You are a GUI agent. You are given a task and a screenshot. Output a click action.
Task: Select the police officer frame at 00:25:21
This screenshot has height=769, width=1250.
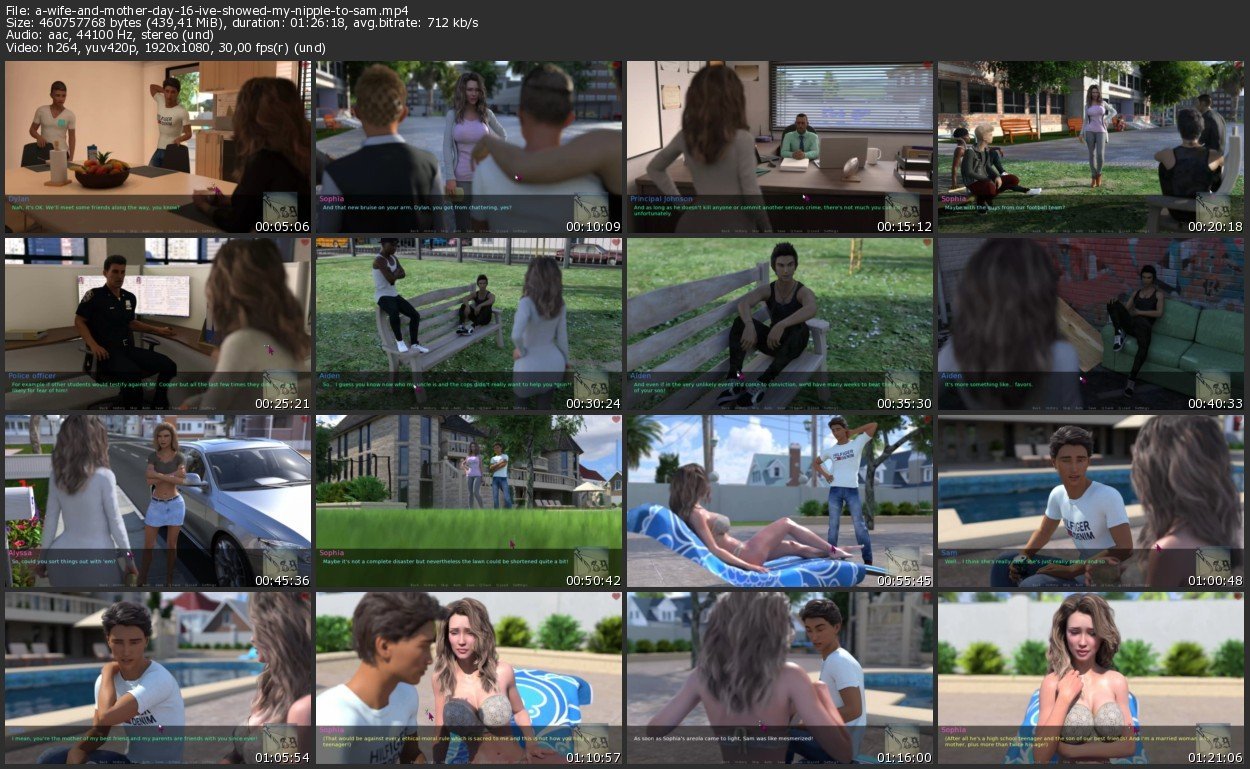(x=158, y=324)
